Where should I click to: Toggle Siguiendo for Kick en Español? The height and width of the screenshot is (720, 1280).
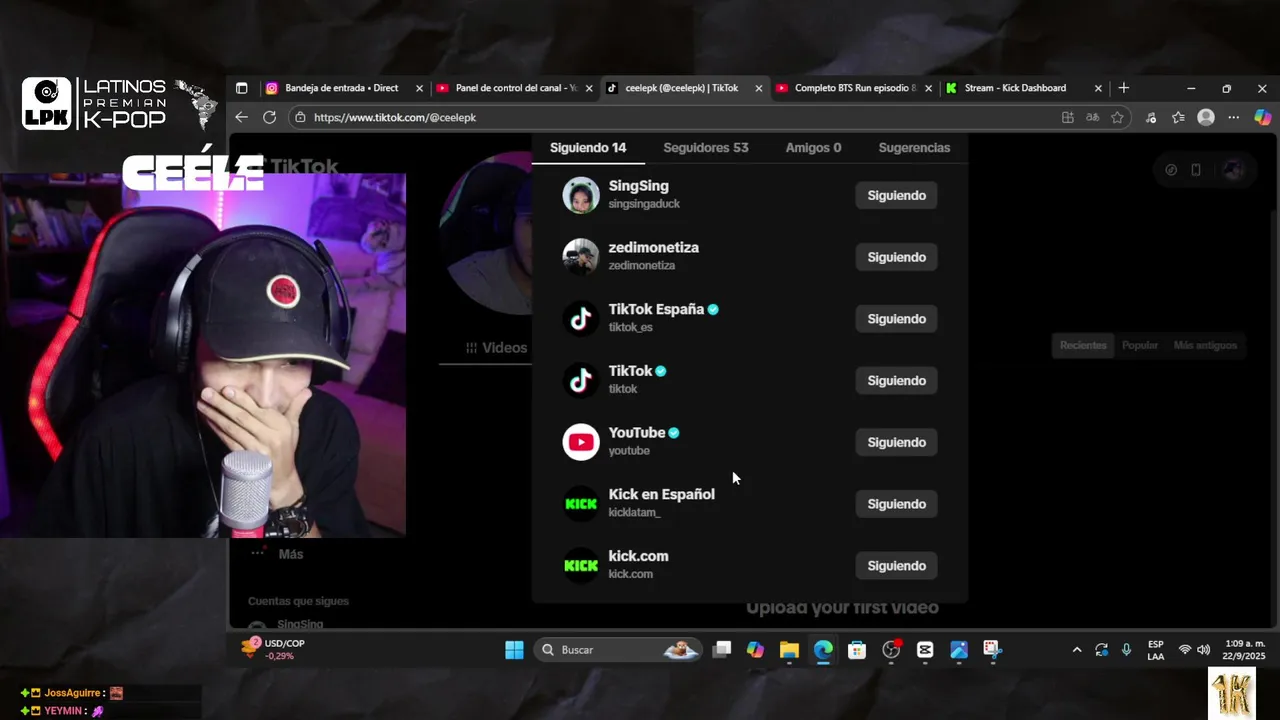(896, 504)
